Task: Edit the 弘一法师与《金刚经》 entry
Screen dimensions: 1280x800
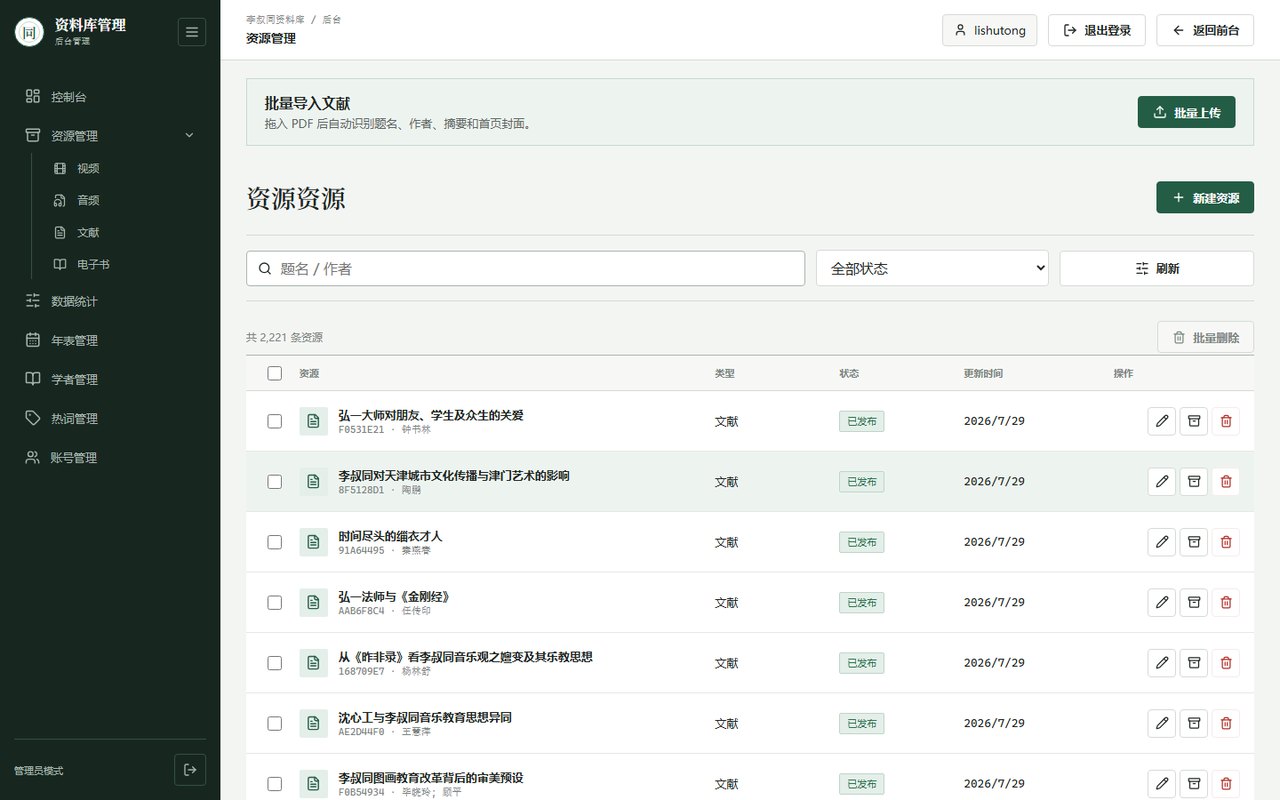Action: [x=1162, y=603]
